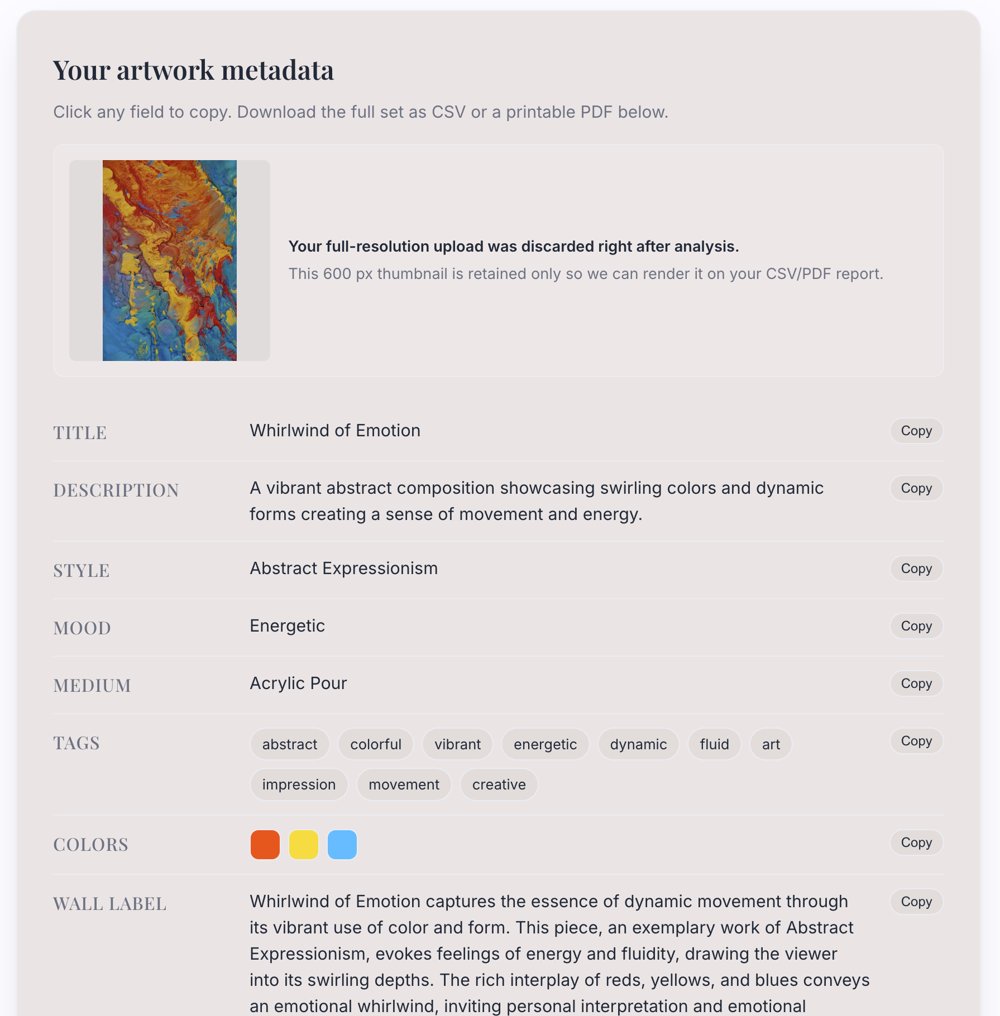Copy the Wall Label text

[x=916, y=902]
